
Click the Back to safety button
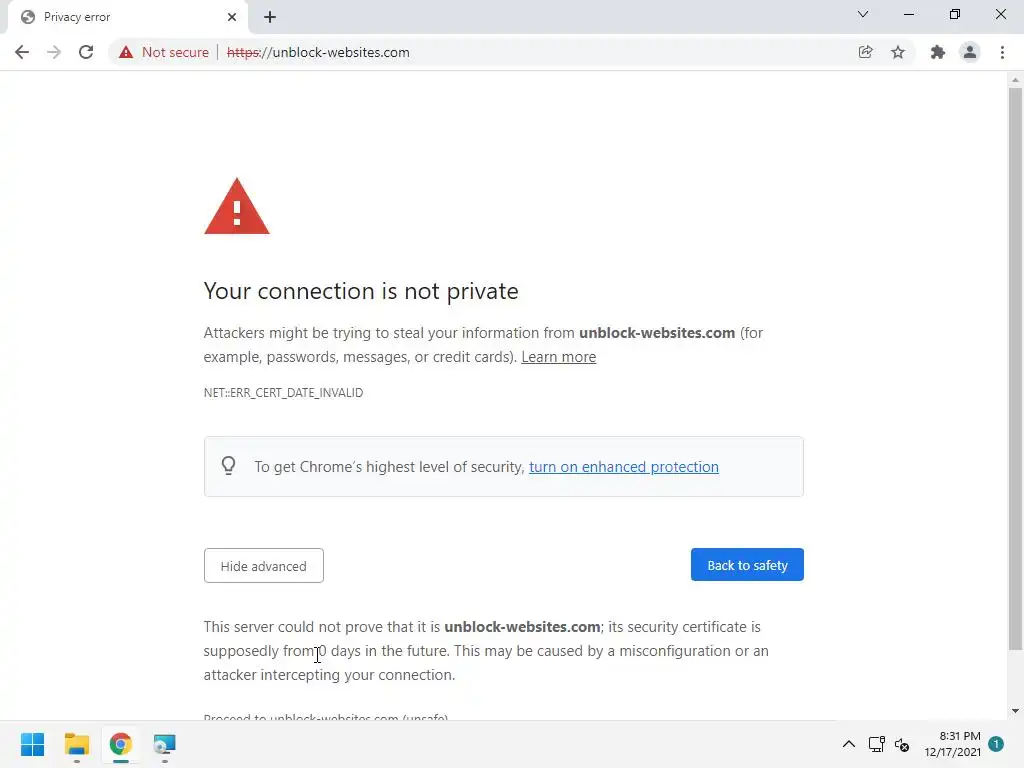click(747, 565)
